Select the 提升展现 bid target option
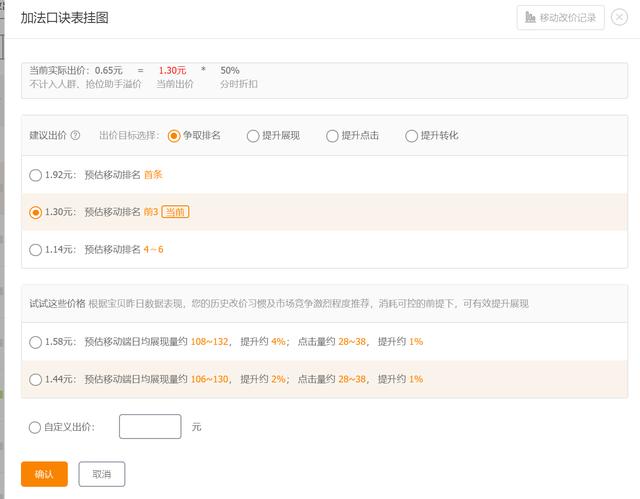 pos(253,136)
